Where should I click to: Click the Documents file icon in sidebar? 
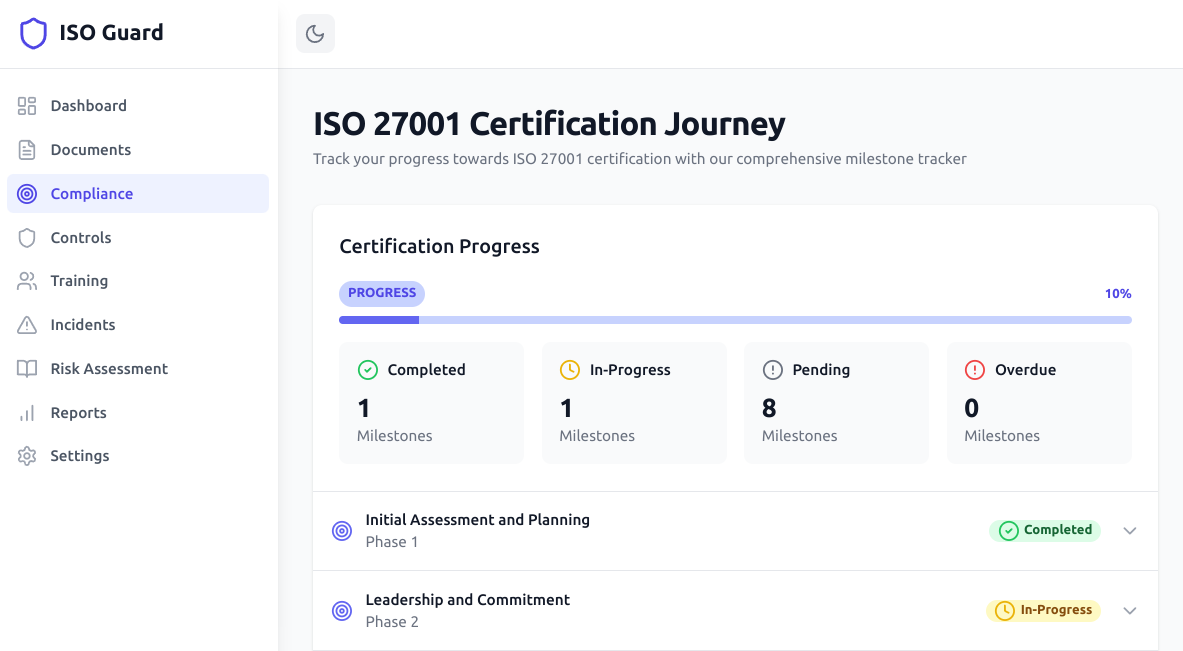tap(27, 150)
